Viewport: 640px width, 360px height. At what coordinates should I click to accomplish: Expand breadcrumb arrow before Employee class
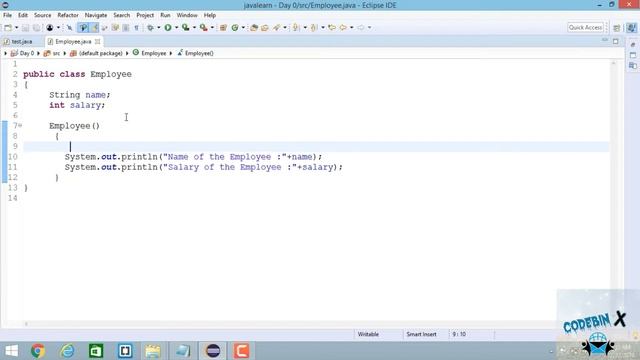(x=127, y=53)
